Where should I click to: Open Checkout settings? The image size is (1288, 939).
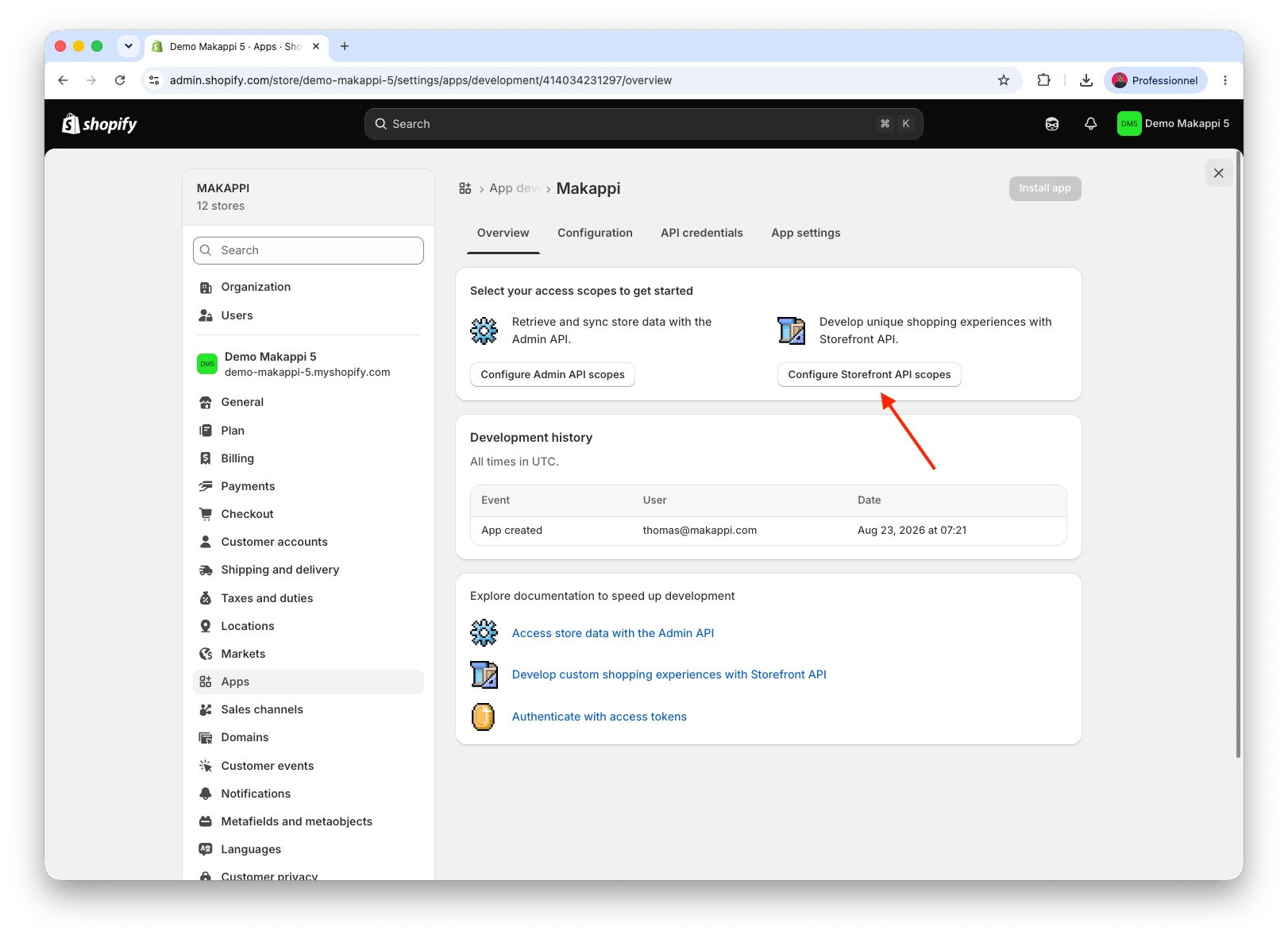click(308, 514)
